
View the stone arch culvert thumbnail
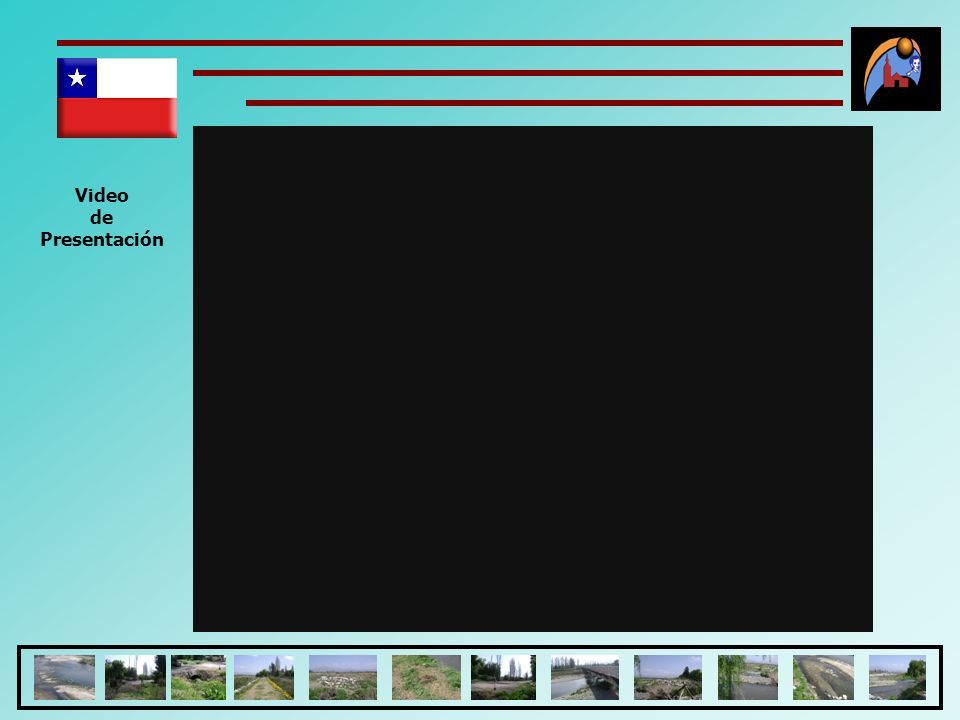coord(198,677)
